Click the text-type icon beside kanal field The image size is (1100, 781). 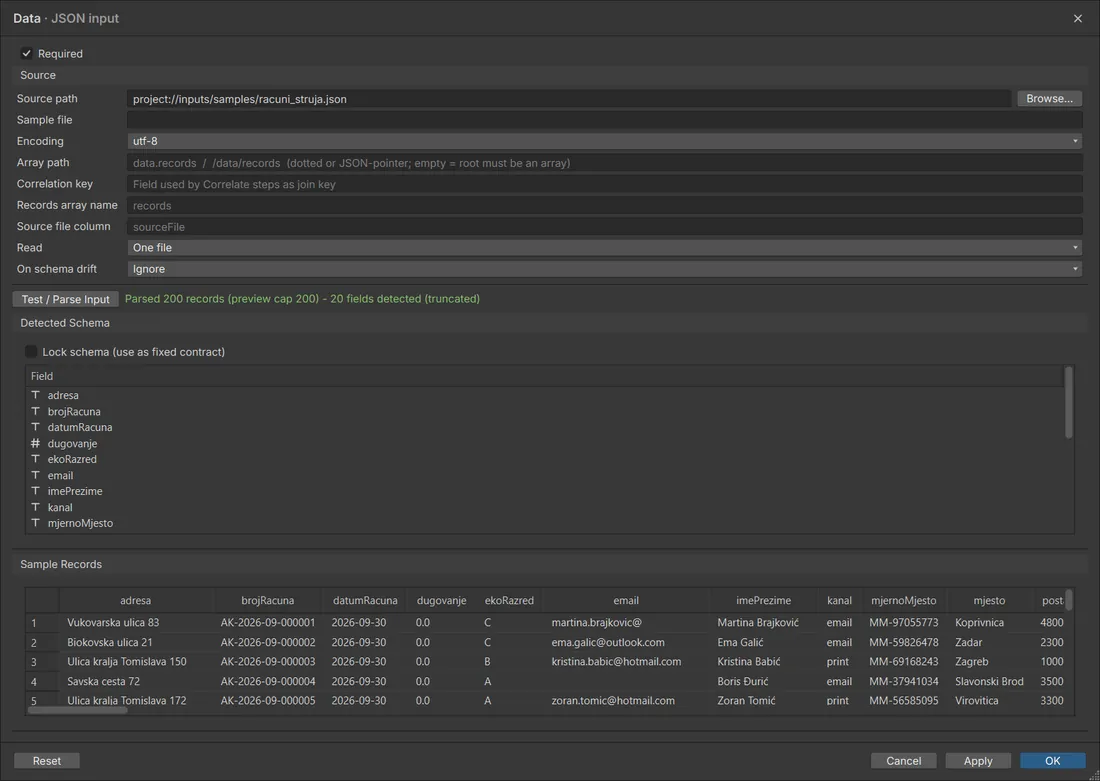[x=35, y=507]
